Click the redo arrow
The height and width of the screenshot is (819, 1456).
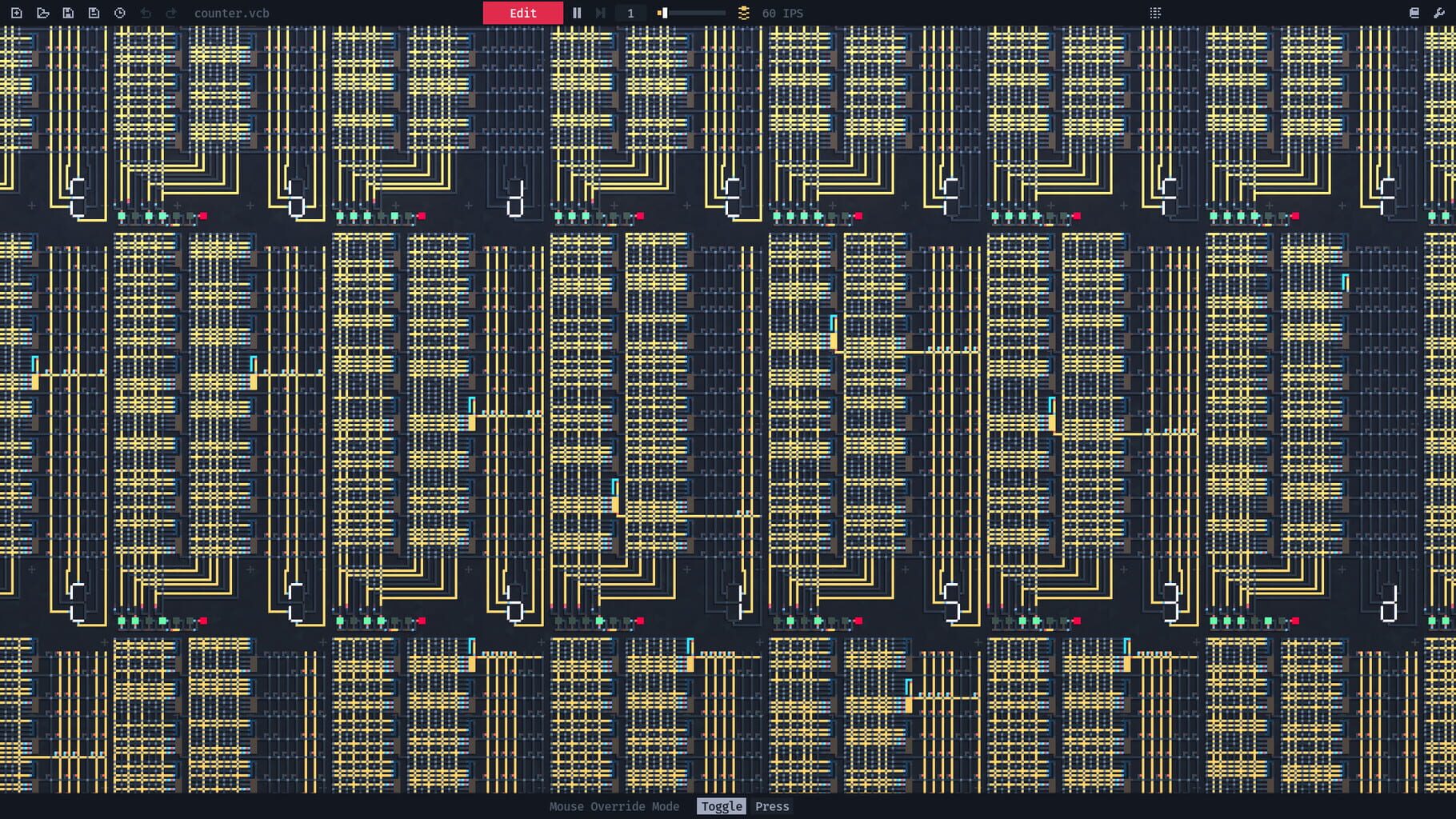pyautogui.click(x=170, y=13)
